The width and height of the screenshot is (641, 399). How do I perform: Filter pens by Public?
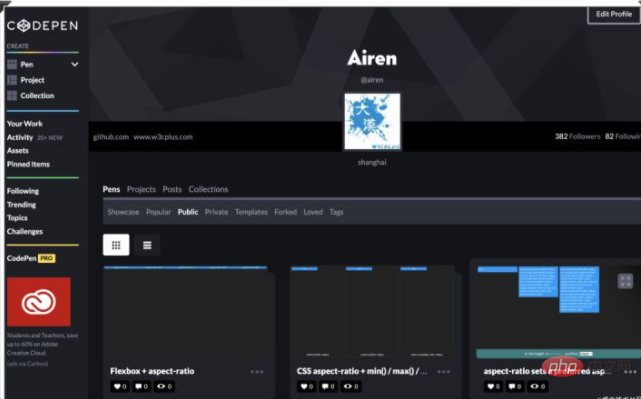(188, 212)
